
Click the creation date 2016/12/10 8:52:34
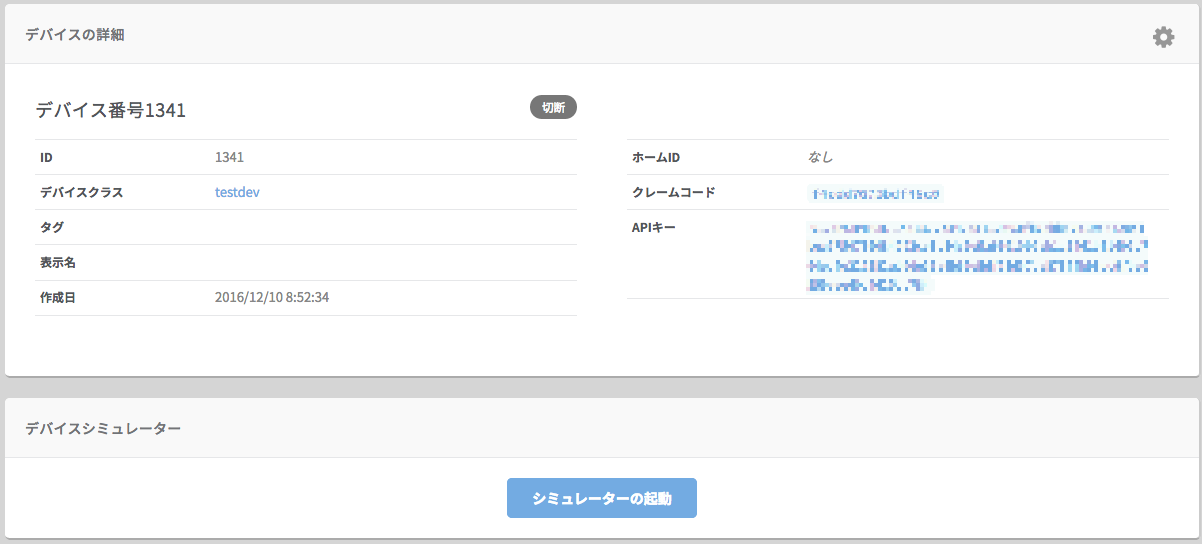pyautogui.click(x=272, y=298)
